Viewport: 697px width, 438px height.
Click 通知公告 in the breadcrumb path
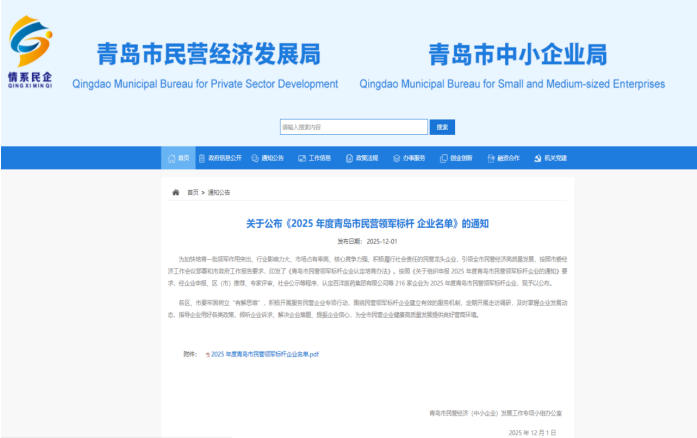click(219, 192)
